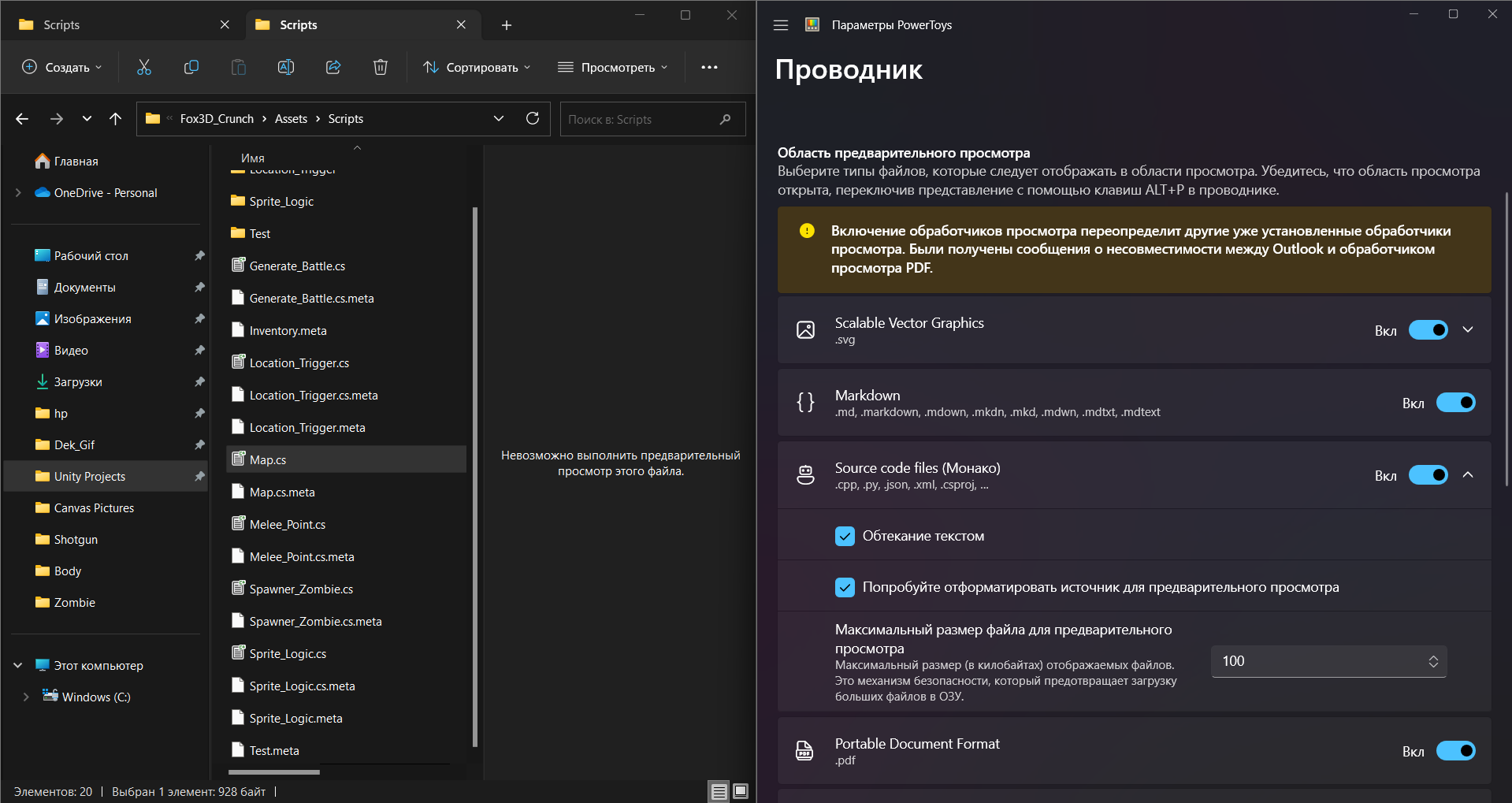Click the refresh icon in the address bar
This screenshot has width=1512, height=803.
(x=533, y=118)
